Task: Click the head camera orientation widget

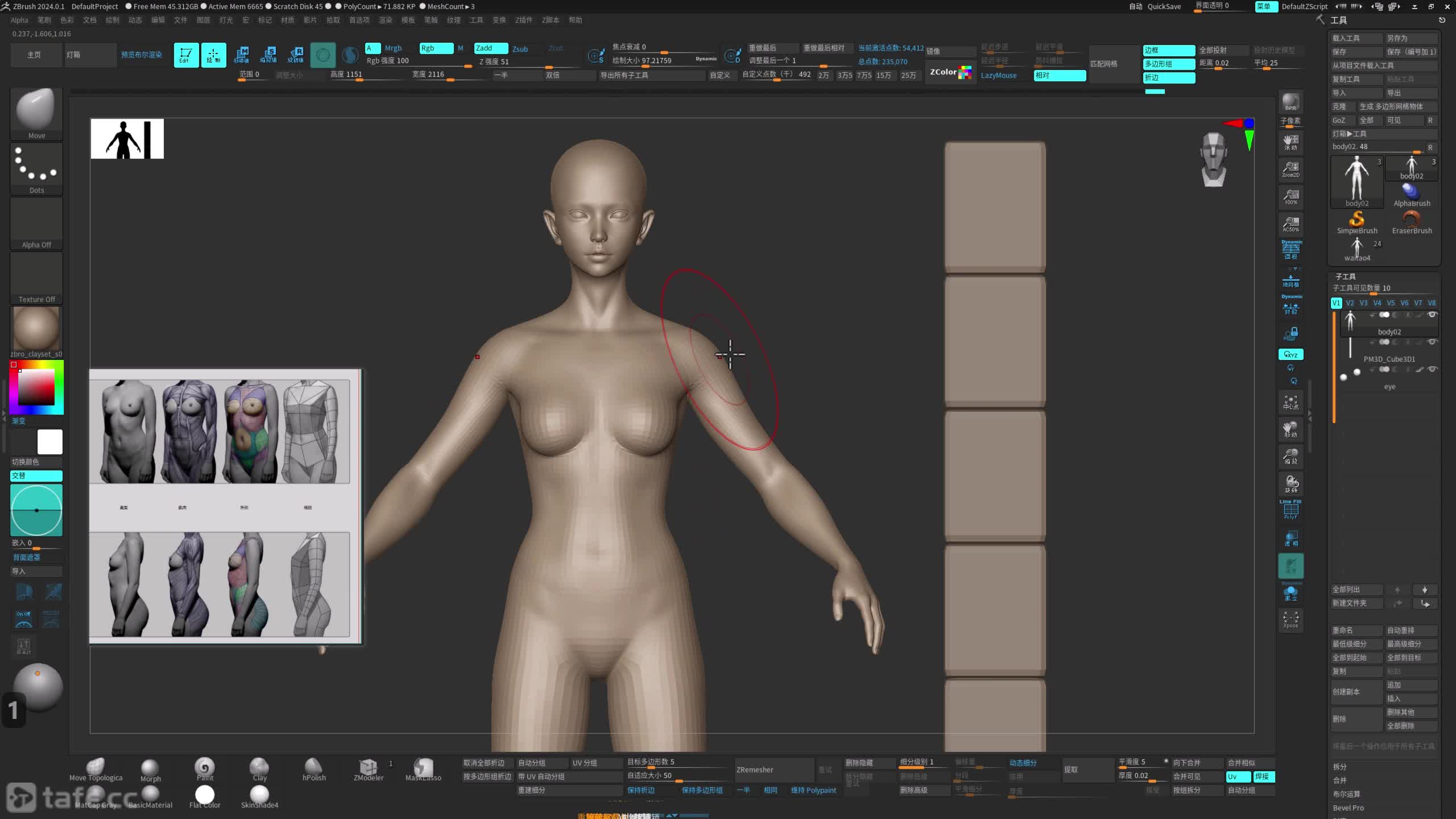Action: coord(1214,159)
